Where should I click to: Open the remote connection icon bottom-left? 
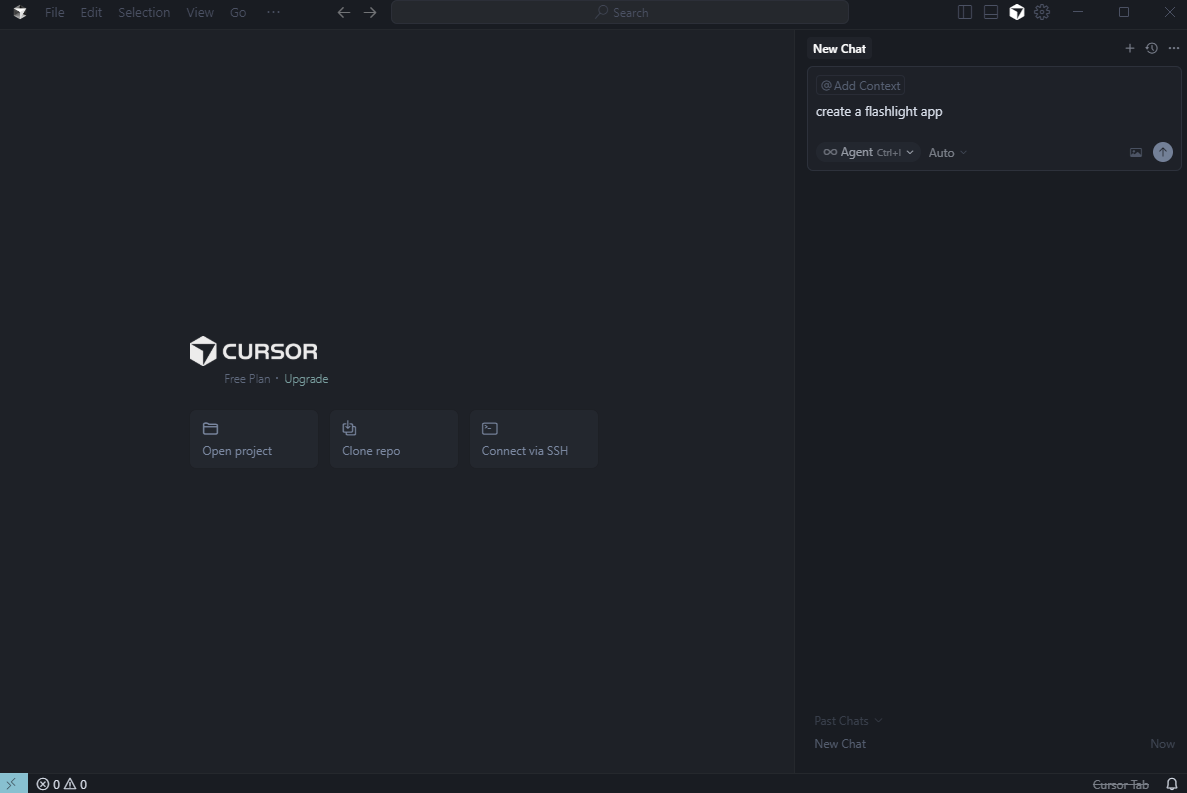tap(10, 784)
